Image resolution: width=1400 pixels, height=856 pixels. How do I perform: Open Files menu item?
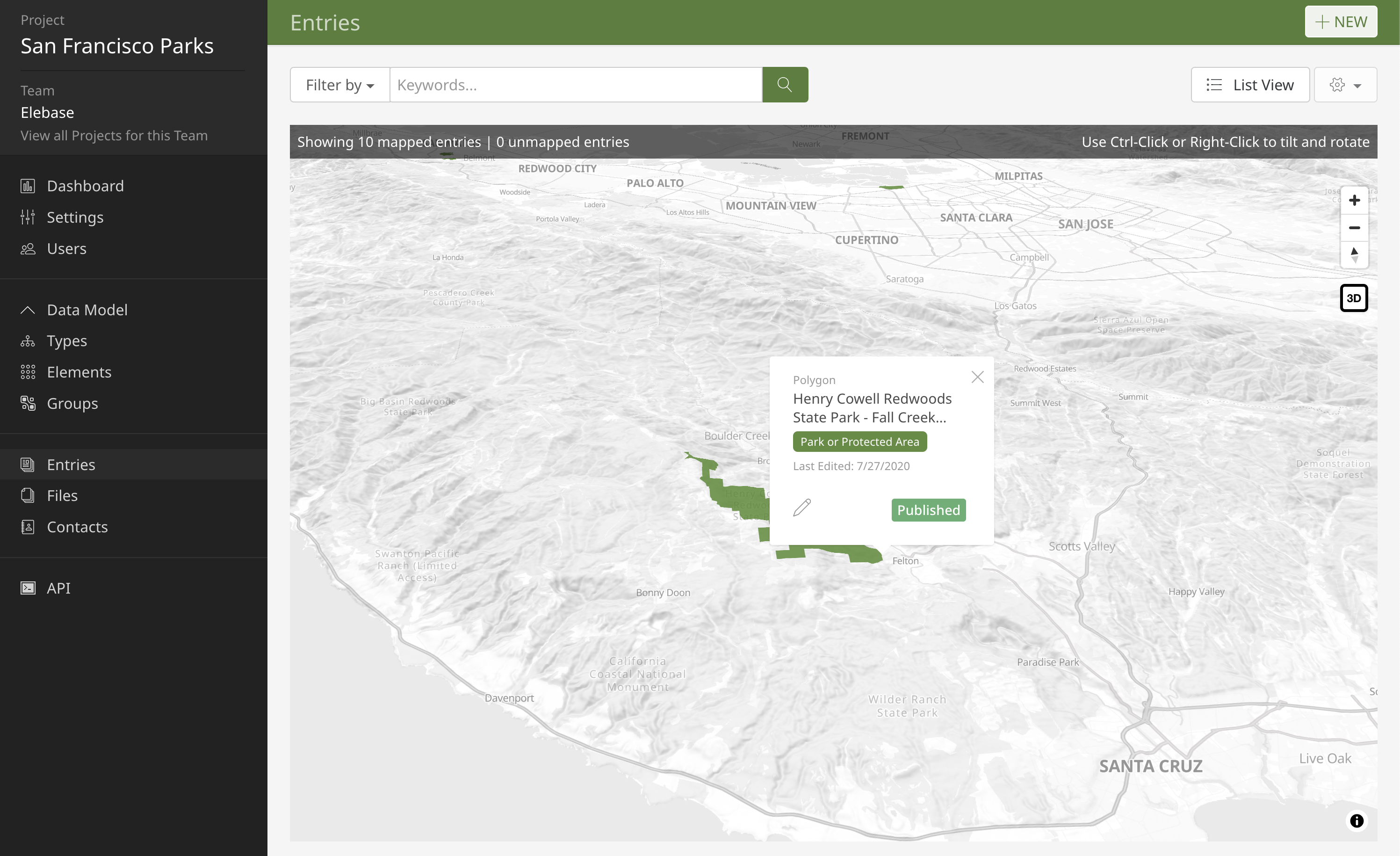tap(63, 496)
